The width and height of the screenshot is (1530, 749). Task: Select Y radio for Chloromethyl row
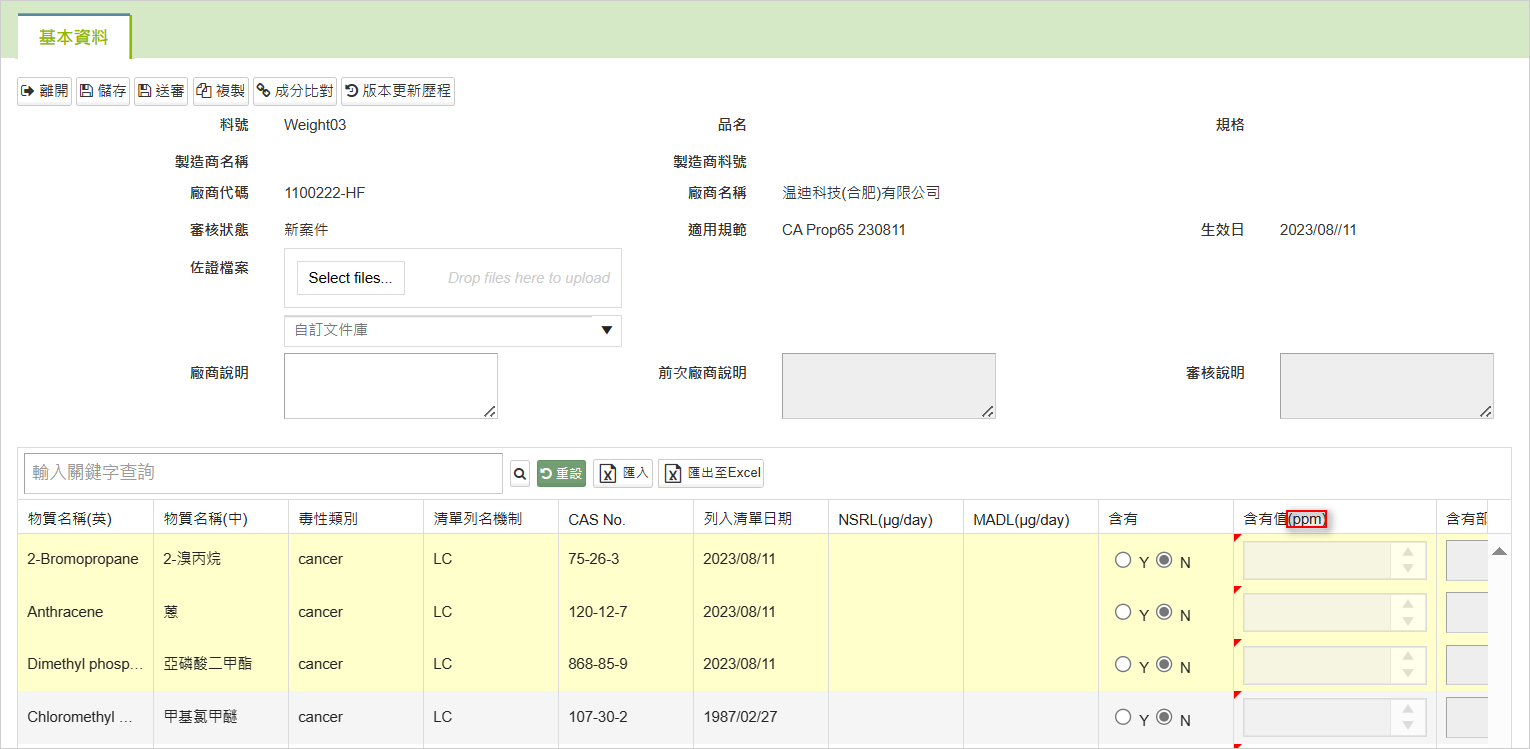[x=1123, y=717]
